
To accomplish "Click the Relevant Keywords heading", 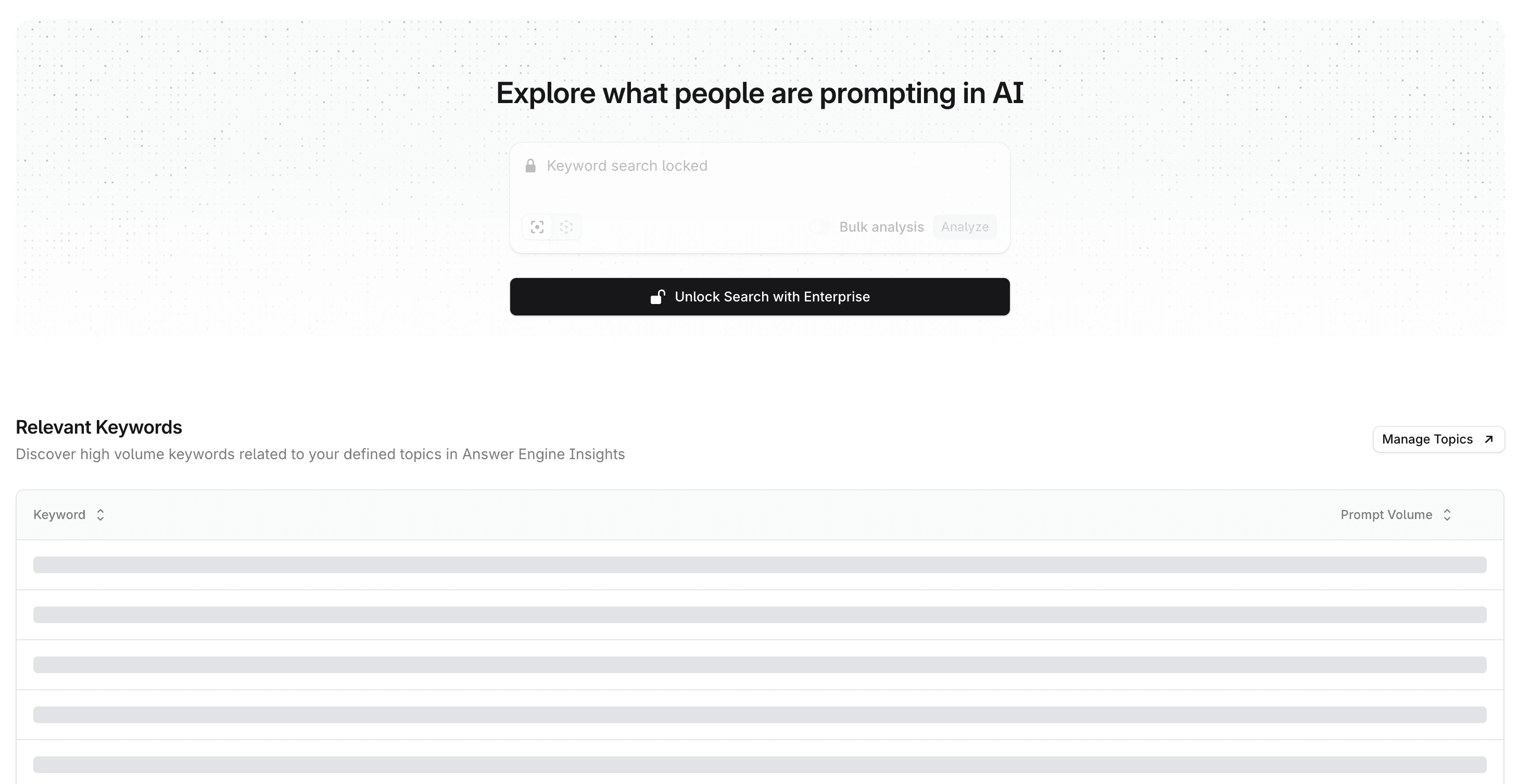I will point(99,427).
